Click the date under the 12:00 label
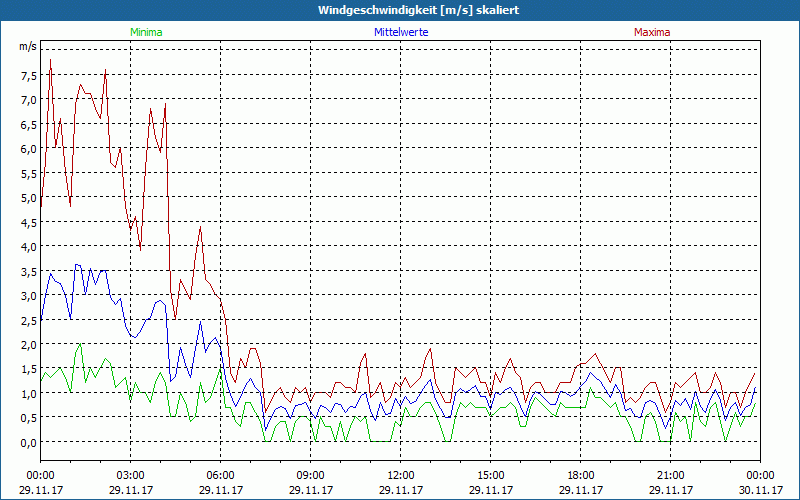Viewport: 800px width, 500px height. [401, 490]
